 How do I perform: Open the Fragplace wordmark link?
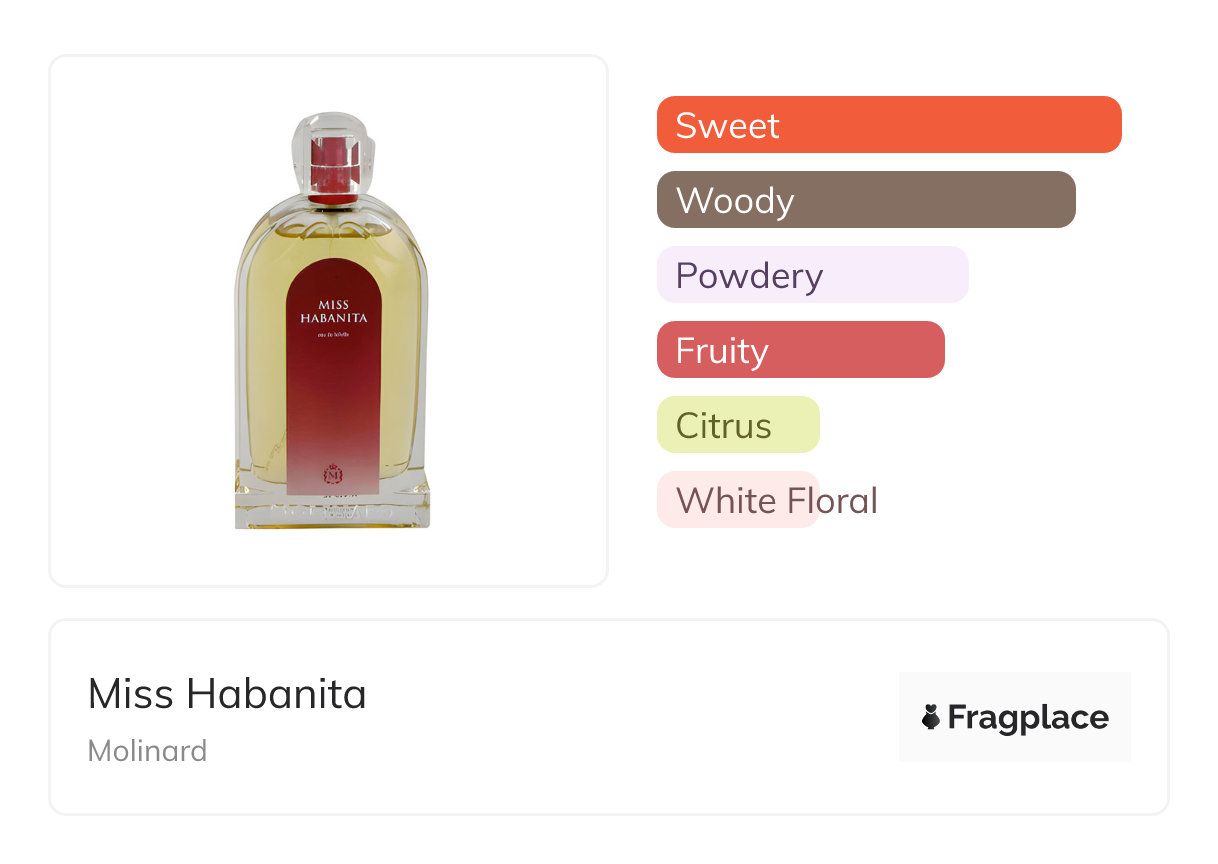1028,718
